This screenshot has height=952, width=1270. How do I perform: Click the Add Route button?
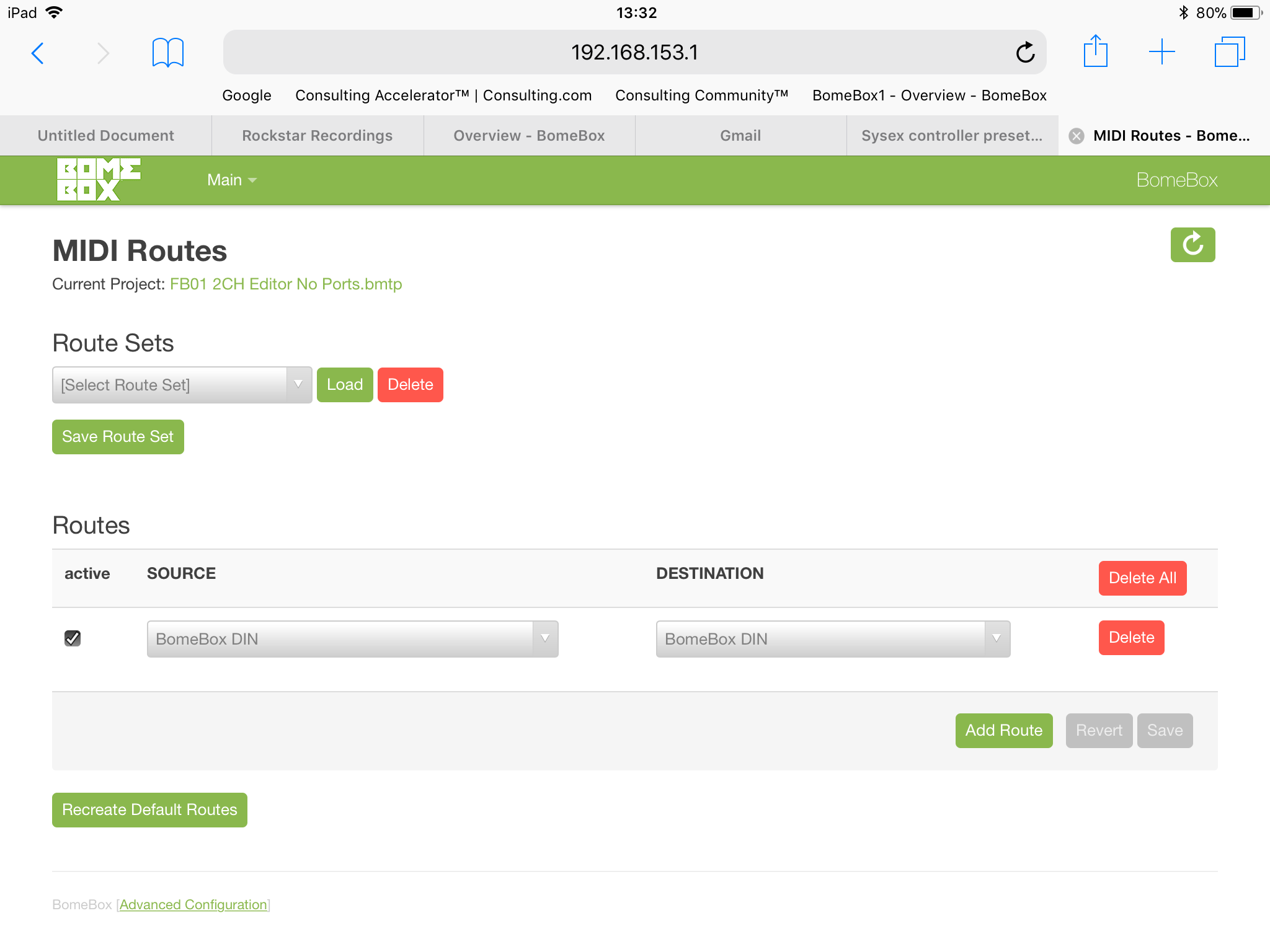click(1004, 731)
